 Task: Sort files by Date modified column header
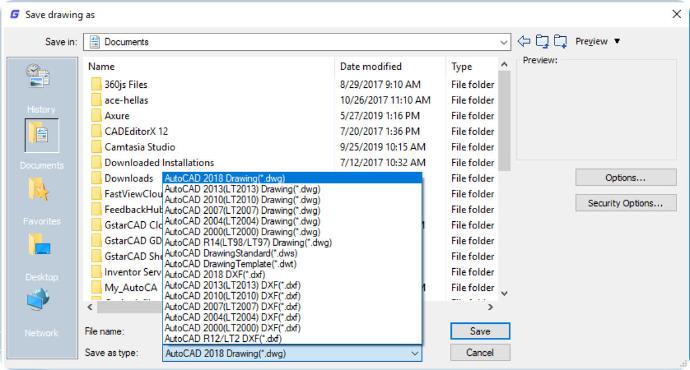point(371,66)
